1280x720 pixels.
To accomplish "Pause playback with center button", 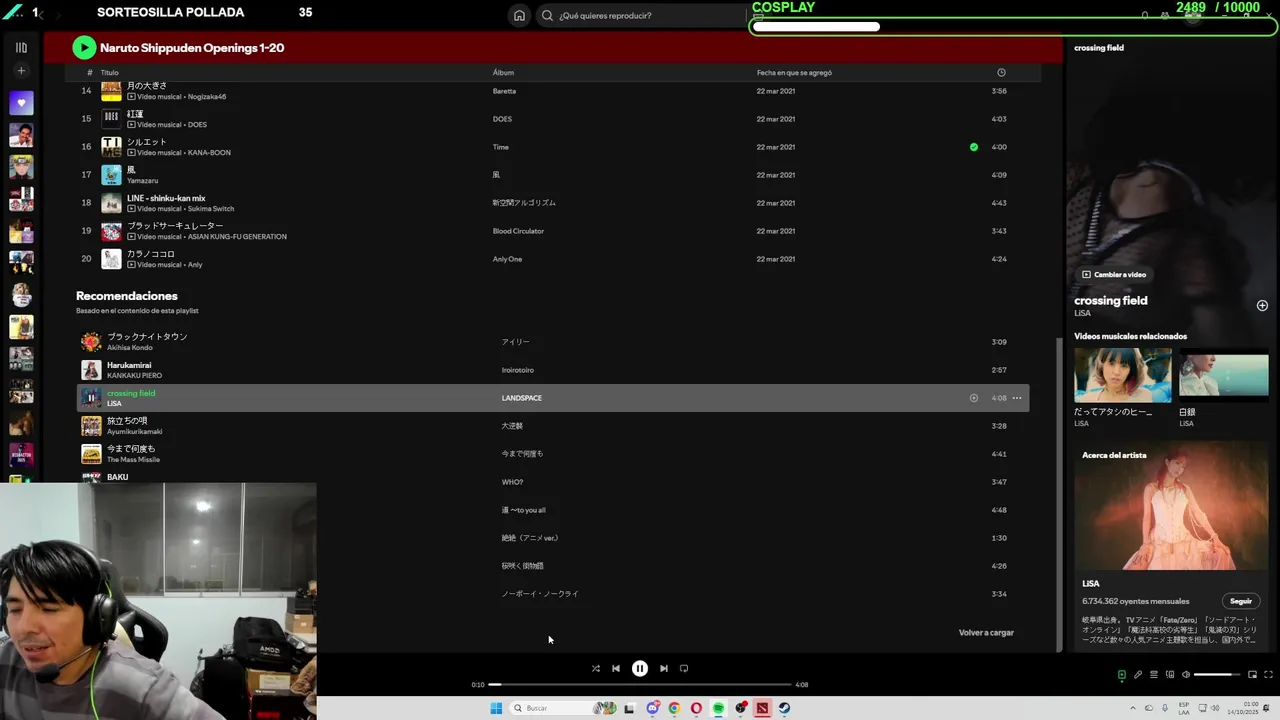I will click(x=640, y=669).
